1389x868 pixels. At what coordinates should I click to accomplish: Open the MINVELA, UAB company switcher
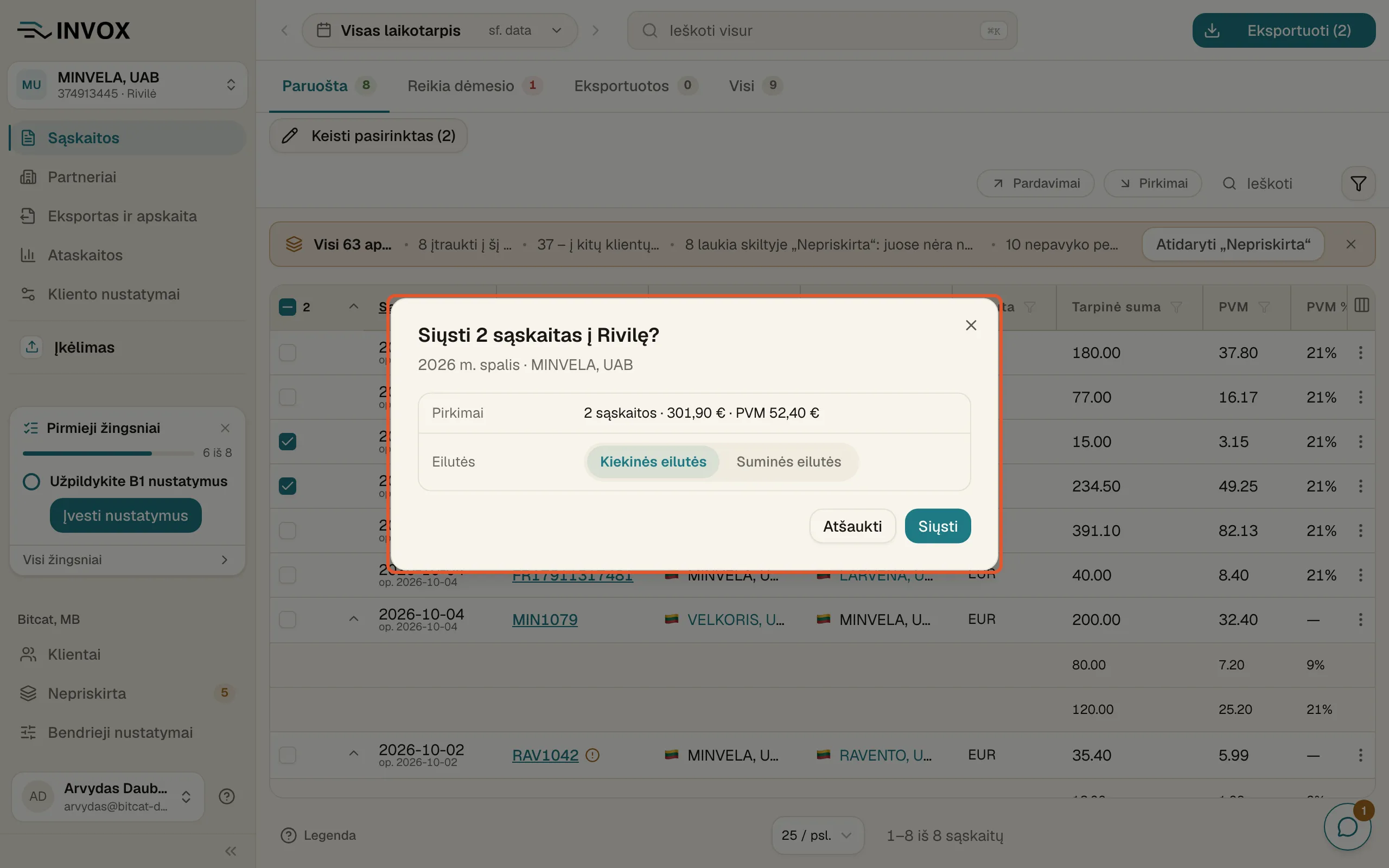click(128, 85)
